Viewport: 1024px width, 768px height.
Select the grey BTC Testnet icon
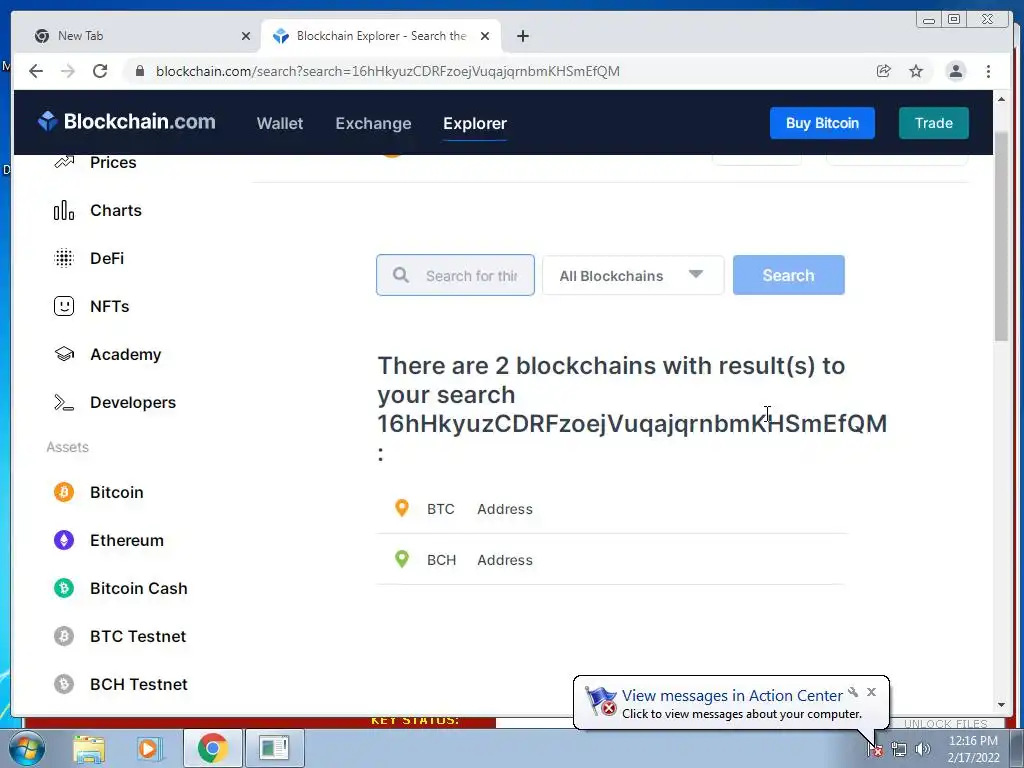[x=64, y=636]
